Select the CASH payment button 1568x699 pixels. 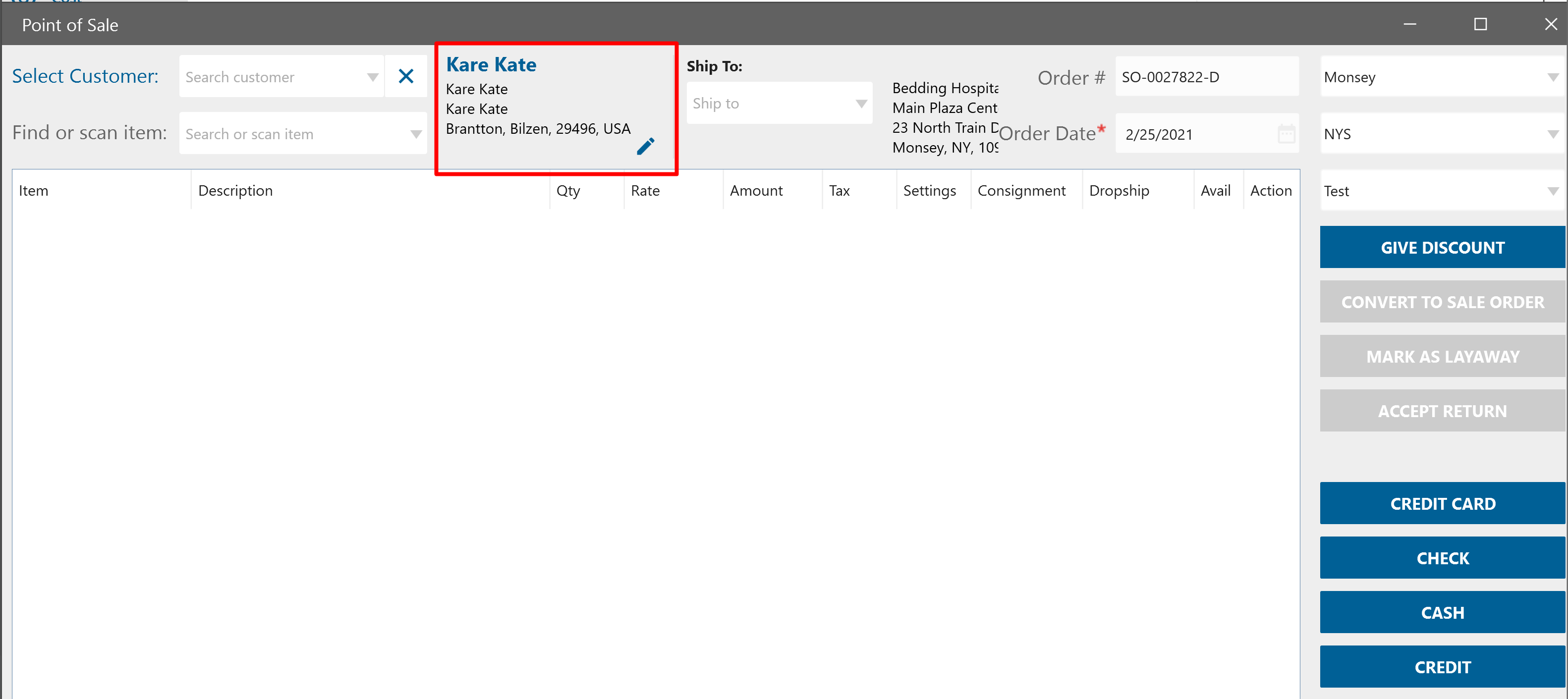[x=1442, y=613]
